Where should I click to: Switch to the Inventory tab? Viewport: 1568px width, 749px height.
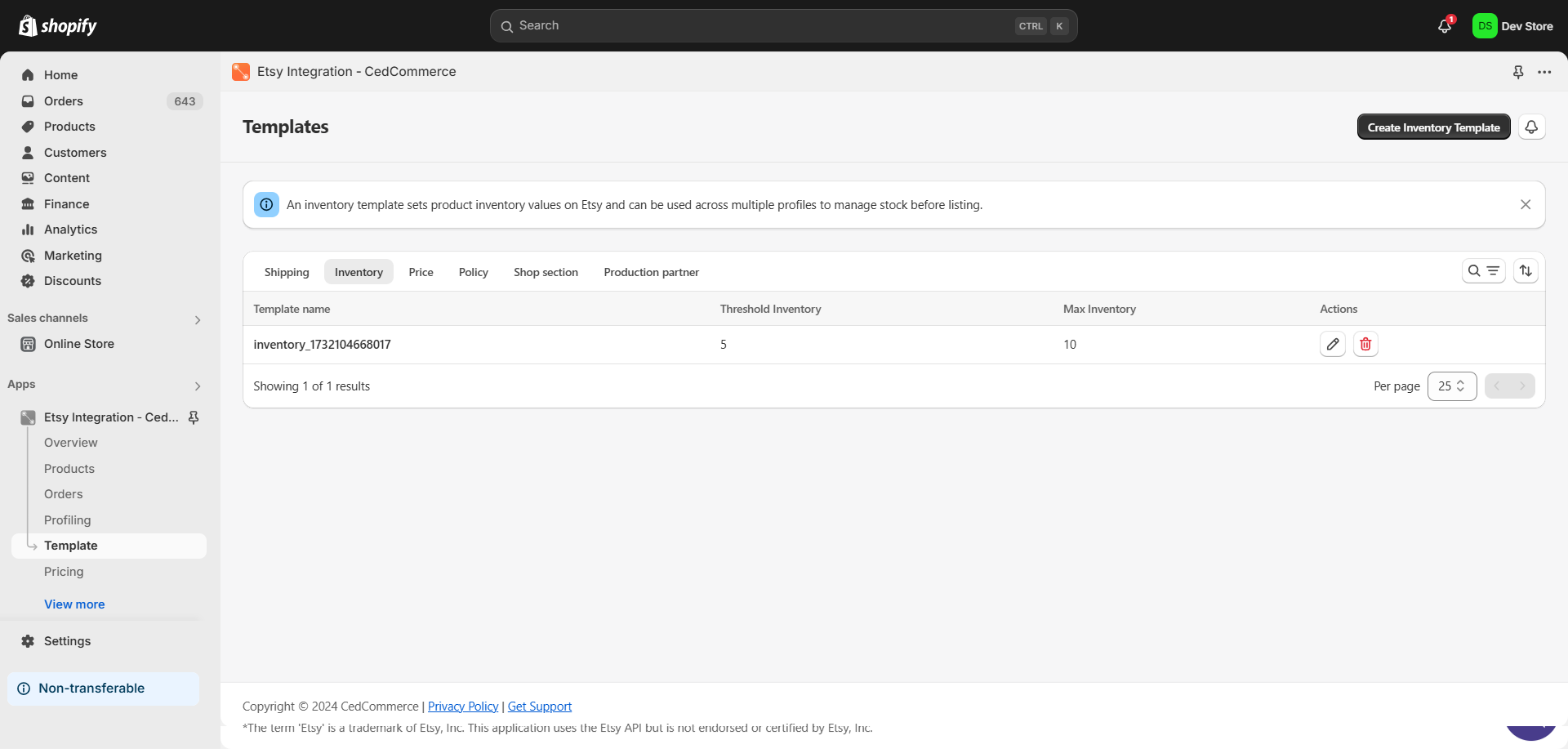tap(359, 272)
